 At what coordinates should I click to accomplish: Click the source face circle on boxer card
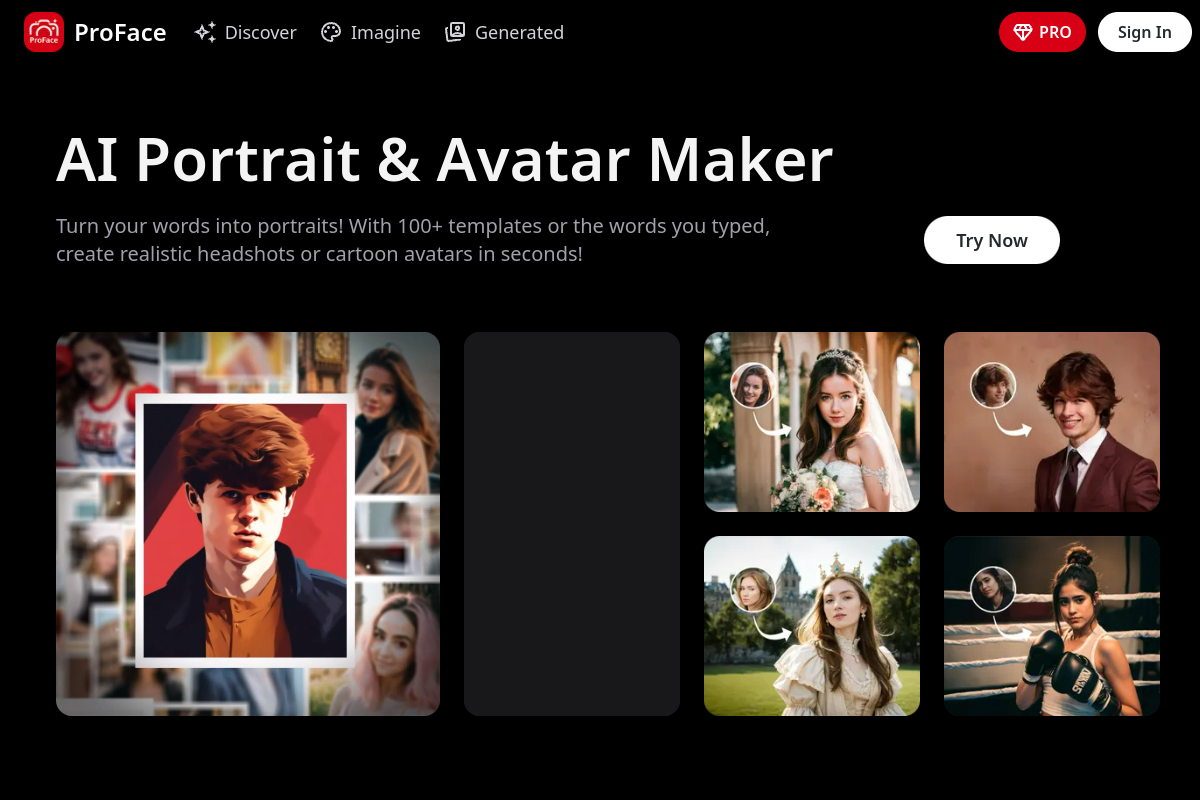pos(993,589)
